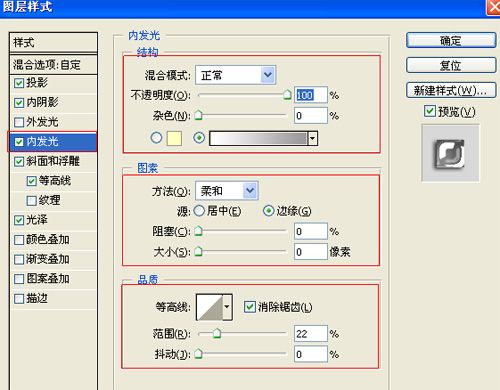Close the 图层样式 dialog
This screenshot has height=390, width=500.
coord(494,7)
